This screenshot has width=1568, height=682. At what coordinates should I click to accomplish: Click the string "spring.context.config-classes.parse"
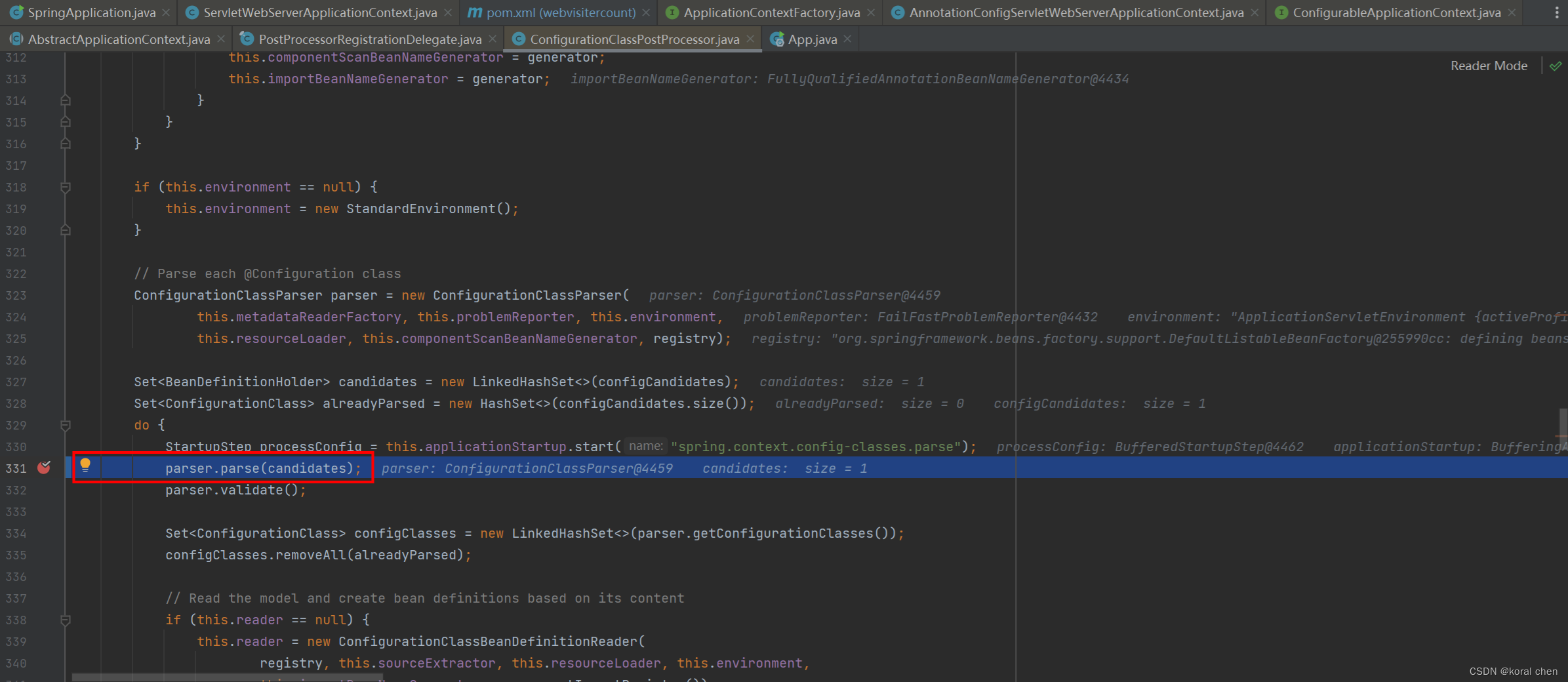pos(816,447)
